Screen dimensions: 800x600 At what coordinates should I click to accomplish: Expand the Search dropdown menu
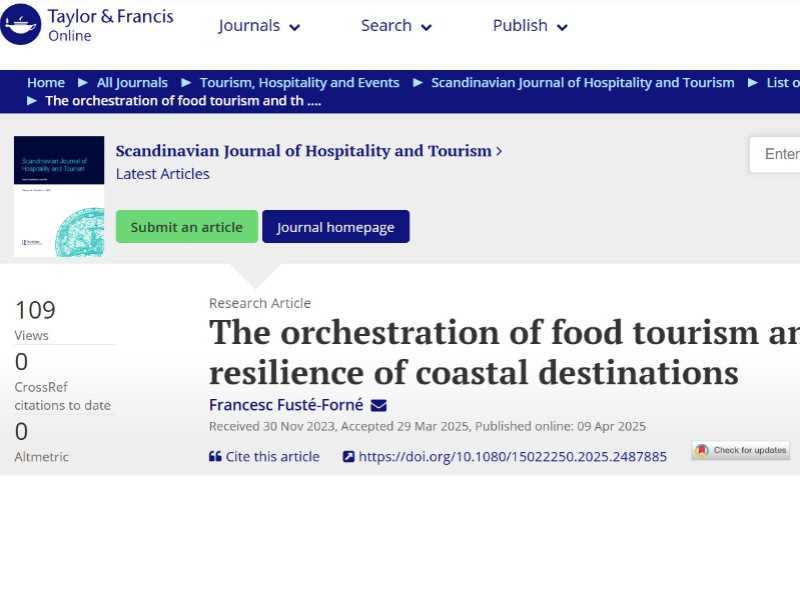396,26
